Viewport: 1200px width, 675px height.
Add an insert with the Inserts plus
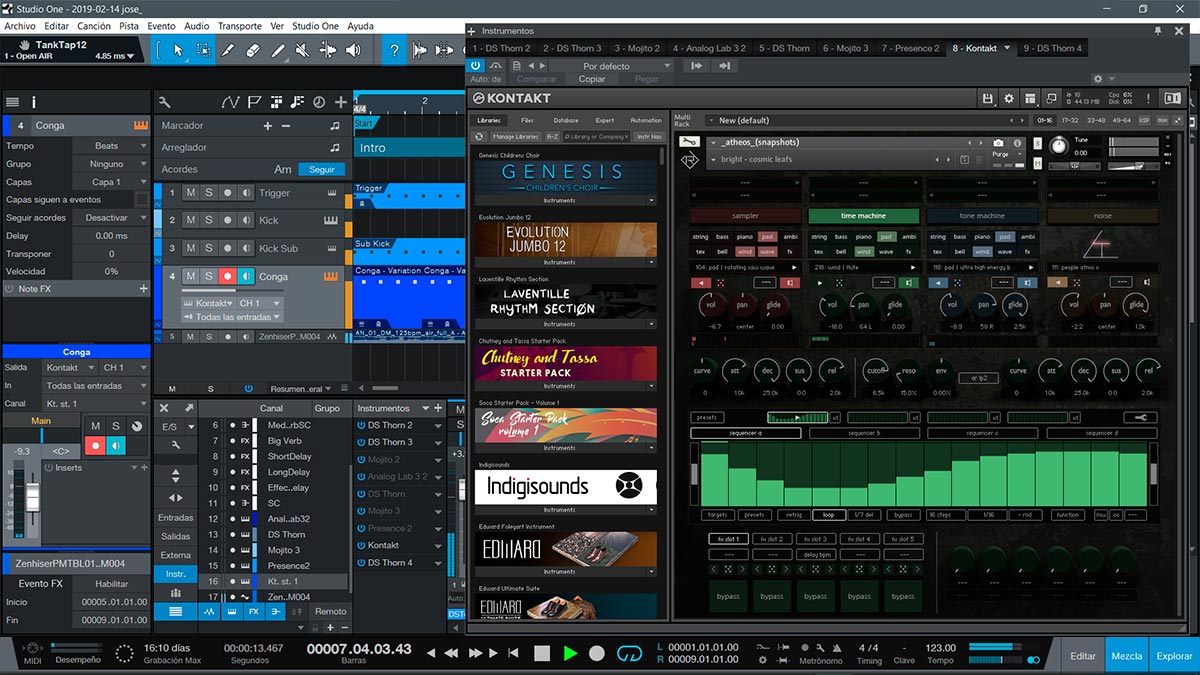(143, 467)
